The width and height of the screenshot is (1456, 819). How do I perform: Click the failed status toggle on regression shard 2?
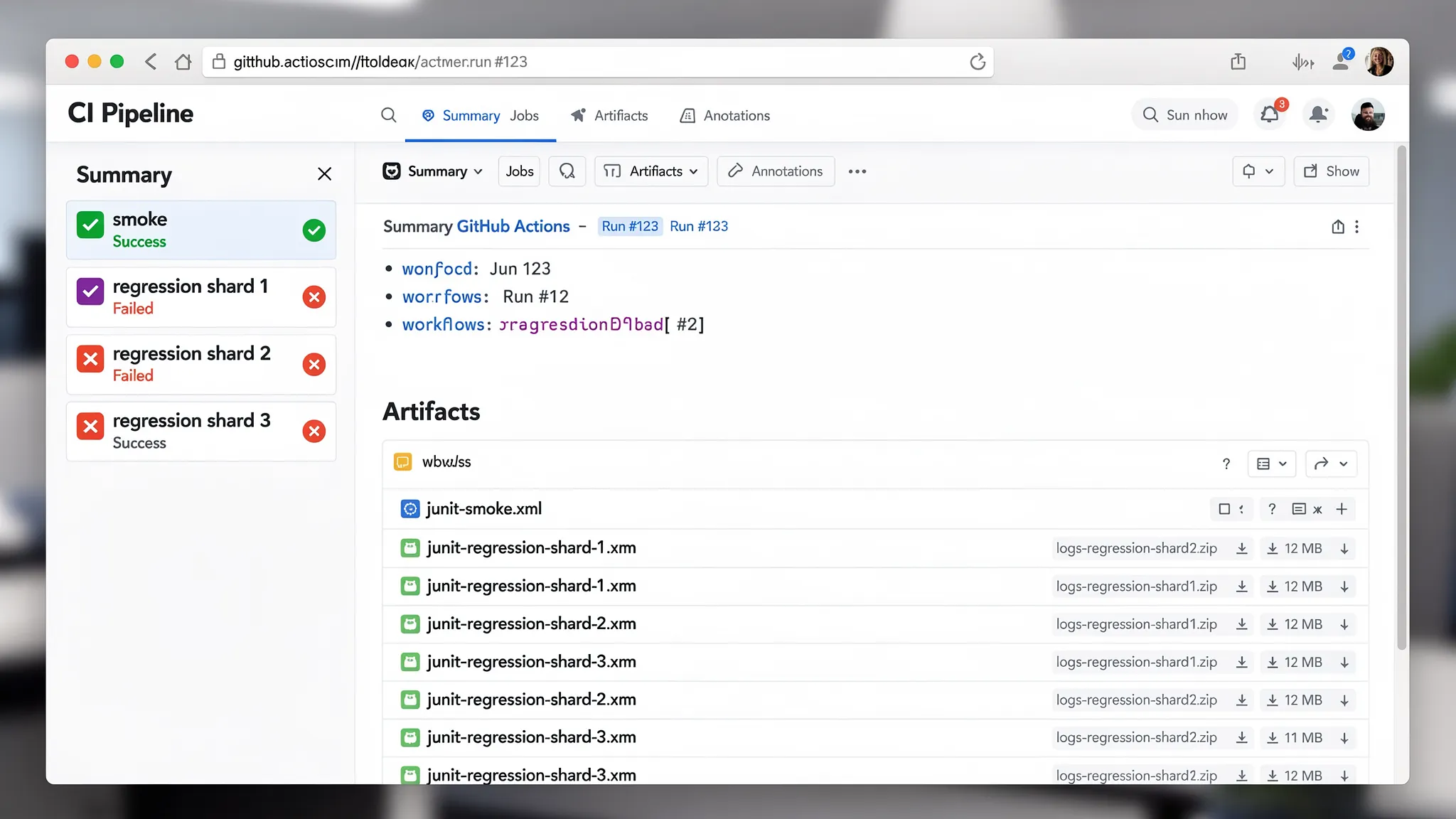tap(314, 364)
